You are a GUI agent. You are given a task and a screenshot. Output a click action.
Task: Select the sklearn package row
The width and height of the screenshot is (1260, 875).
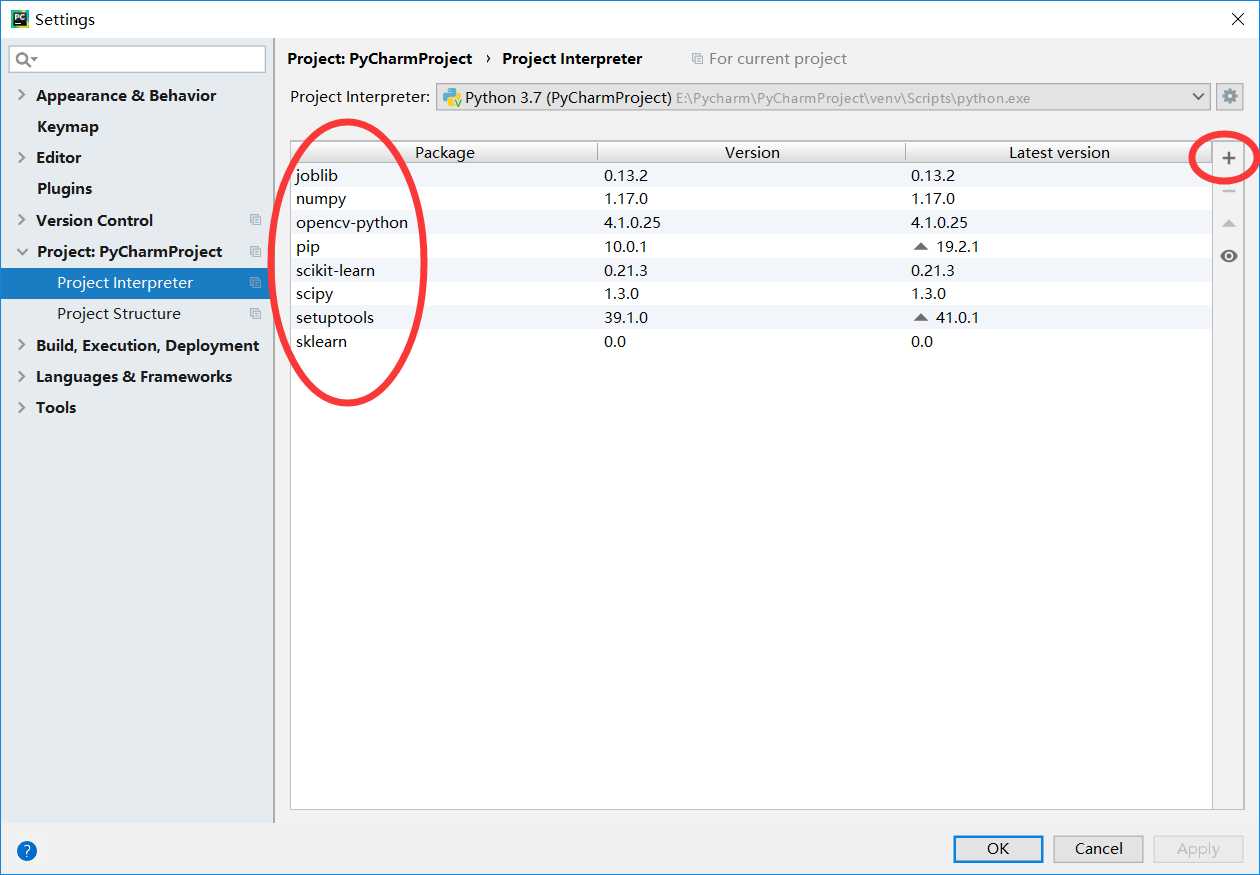[751, 342]
